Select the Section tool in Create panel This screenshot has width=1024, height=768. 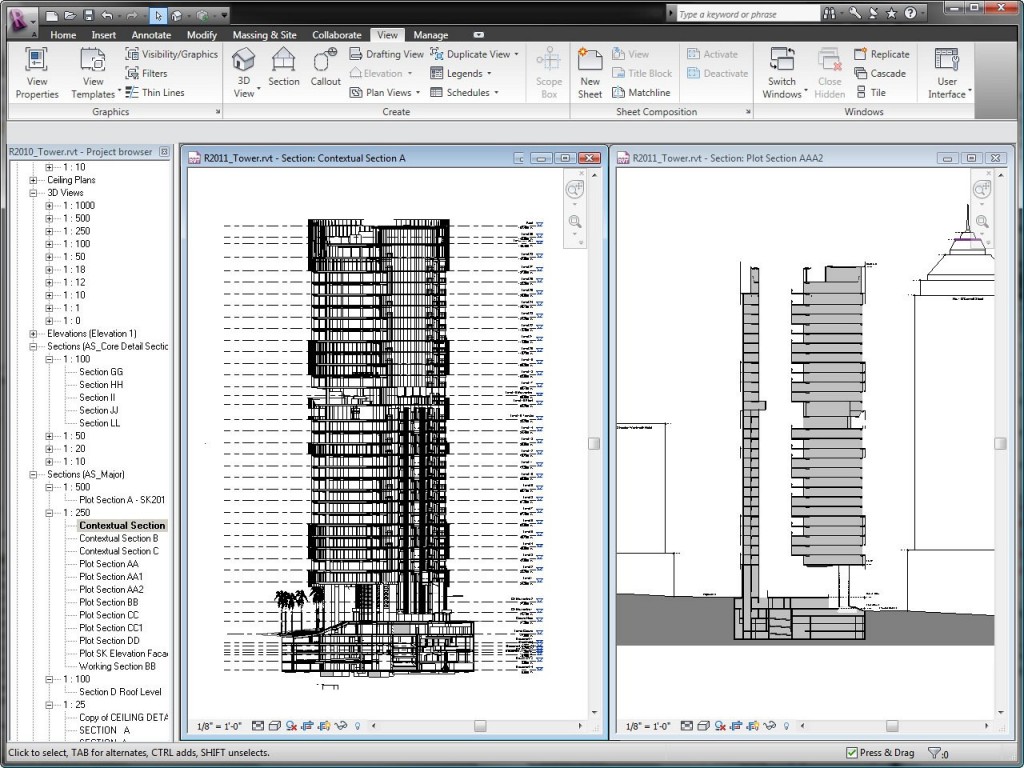(283, 68)
